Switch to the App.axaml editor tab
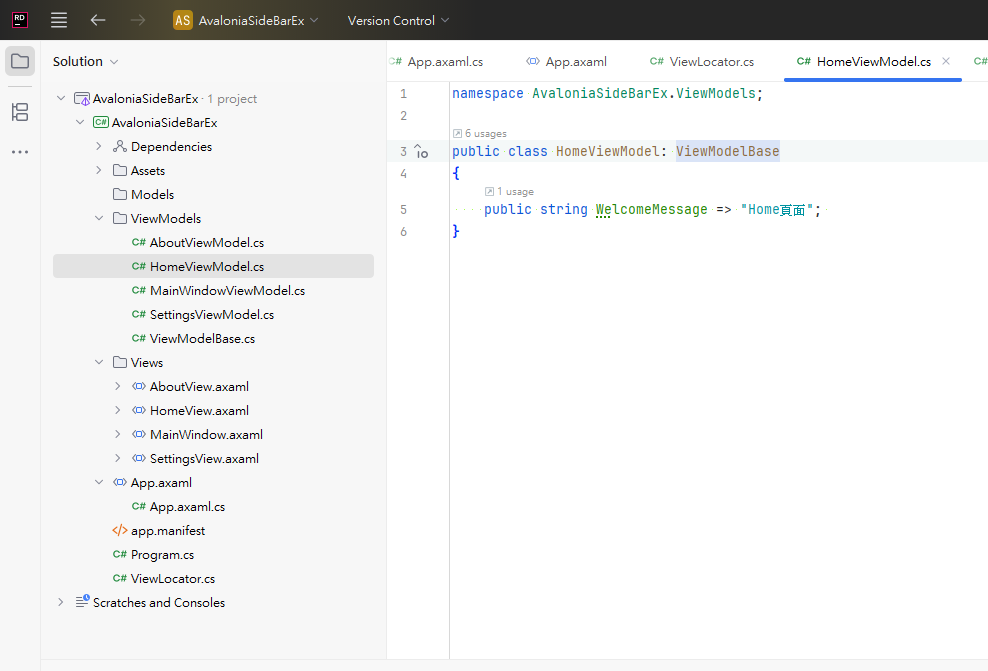The height and width of the screenshot is (671, 988). pyautogui.click(x=567, y=62)
